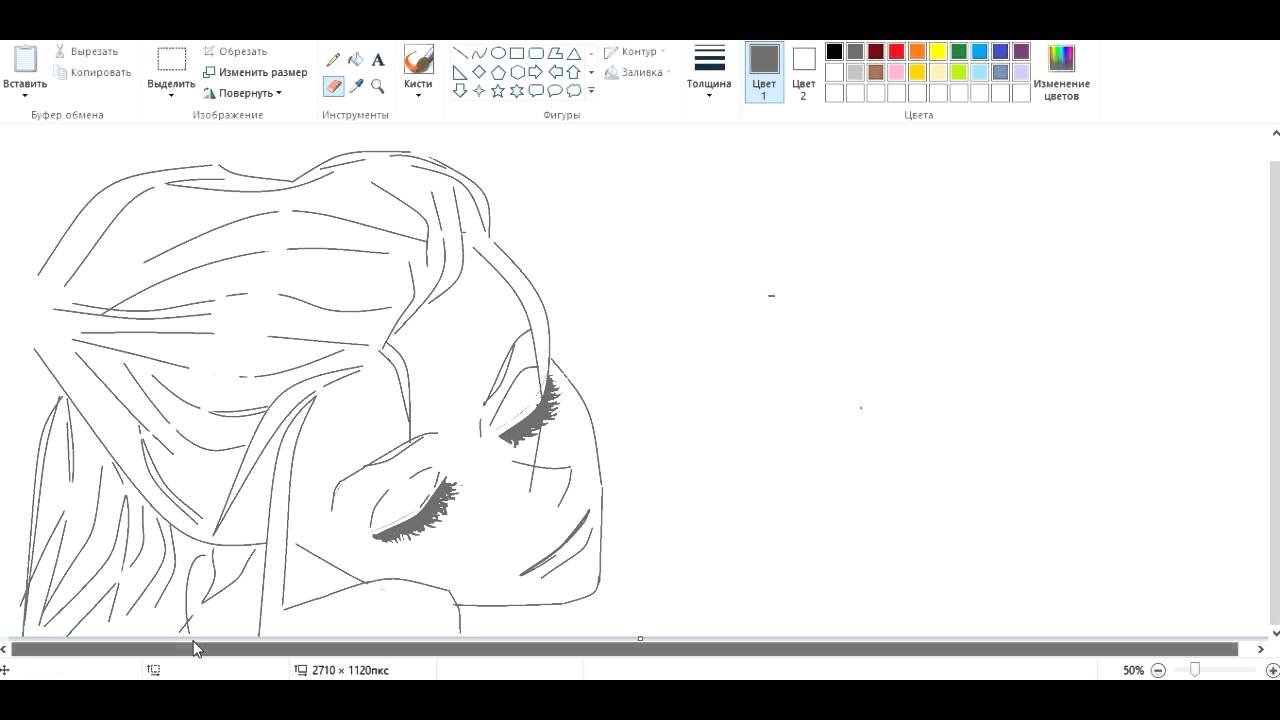Click the zoom out minus button
1280x720 pixels.
tap(1158, 670)
